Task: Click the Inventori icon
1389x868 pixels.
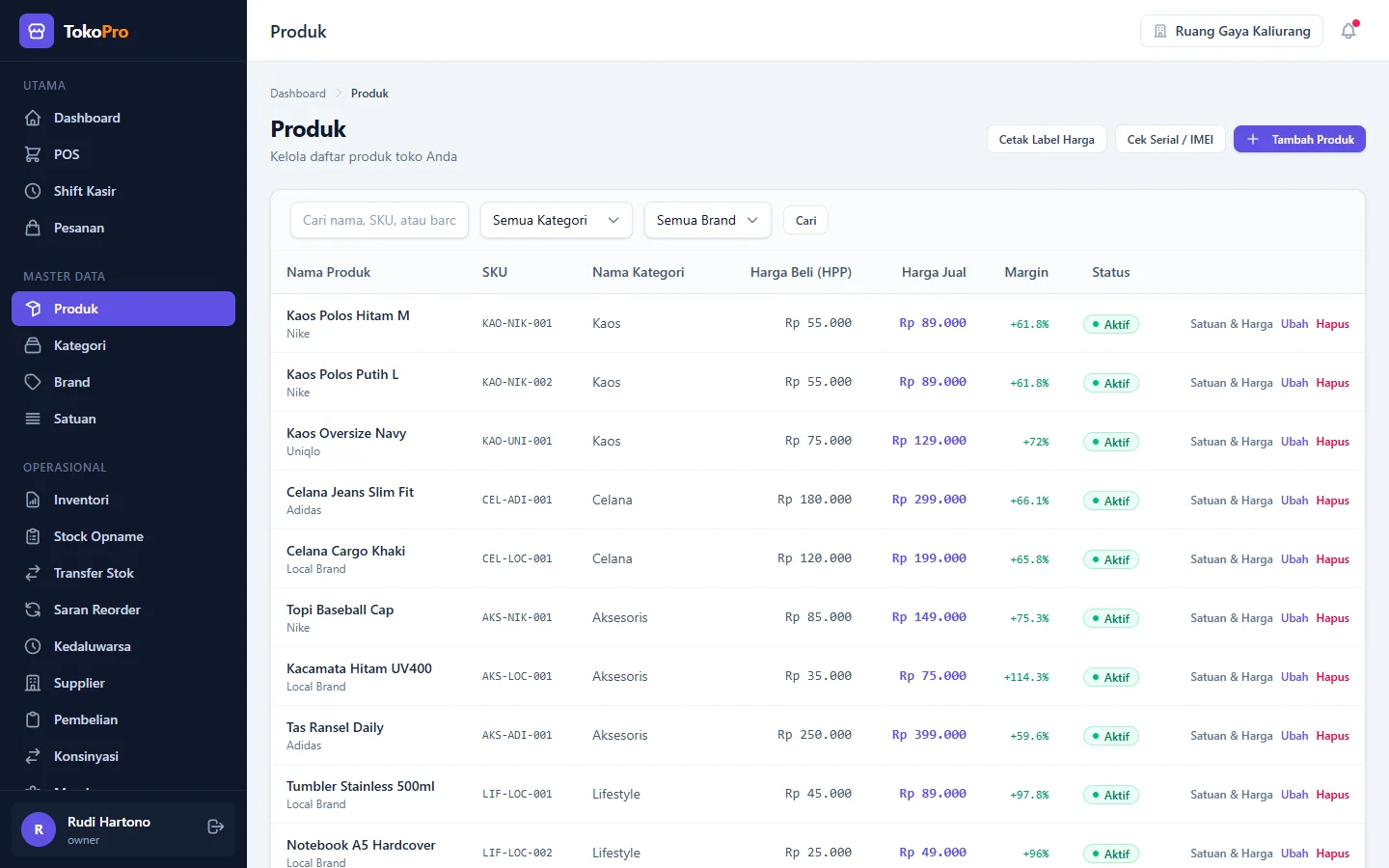Action: click(33, 500)
